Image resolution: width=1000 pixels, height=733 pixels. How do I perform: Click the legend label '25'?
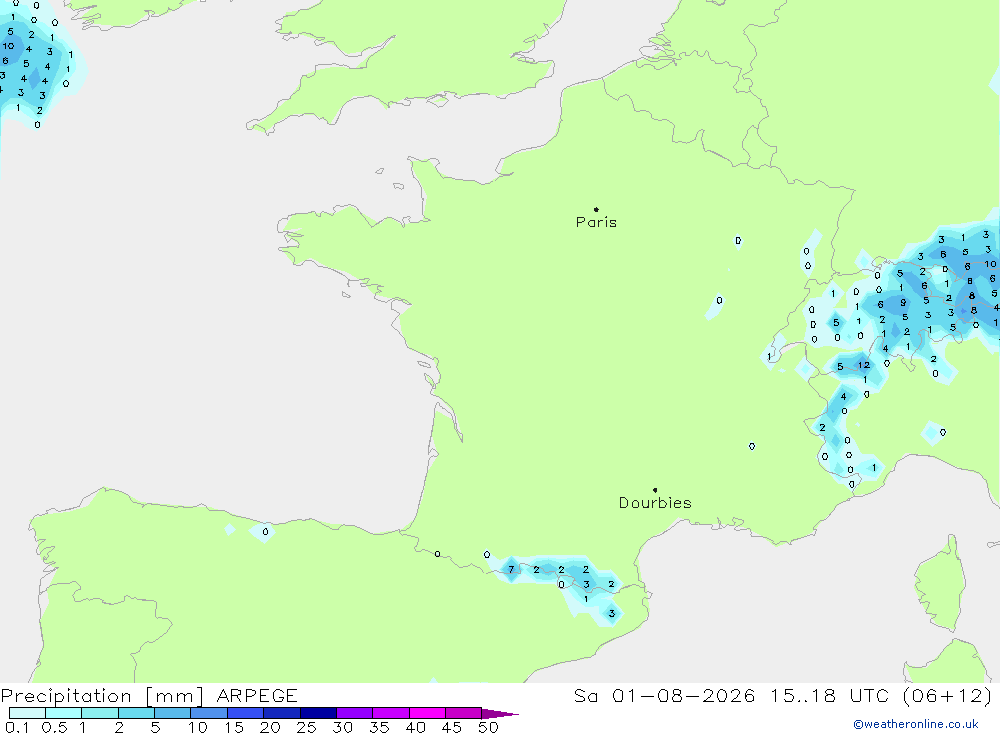pos(306,727)
